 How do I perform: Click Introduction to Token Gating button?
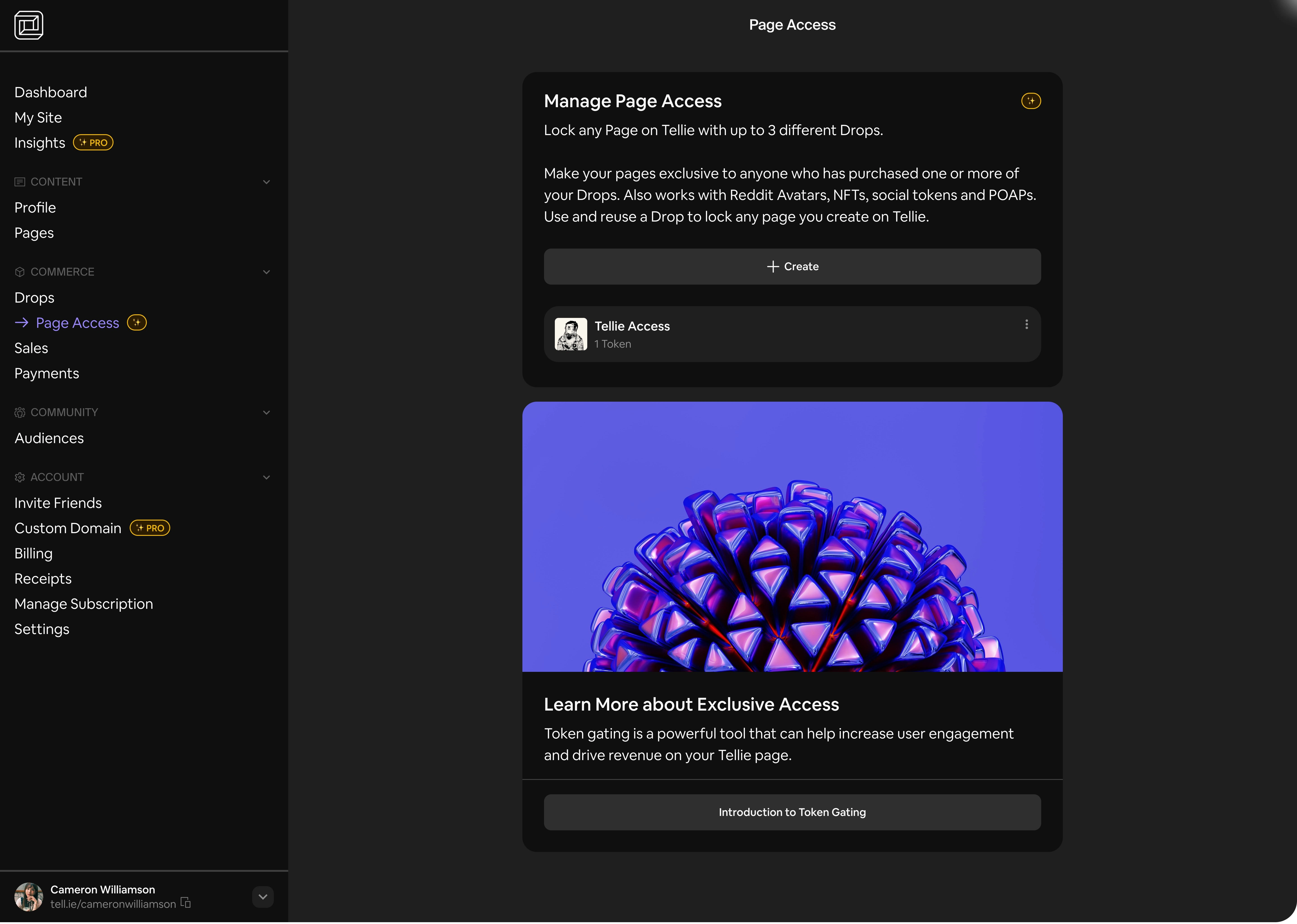point(792,812)
